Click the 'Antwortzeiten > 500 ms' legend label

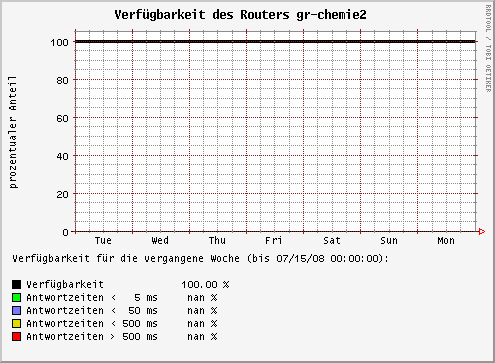(x=92, y=337)
